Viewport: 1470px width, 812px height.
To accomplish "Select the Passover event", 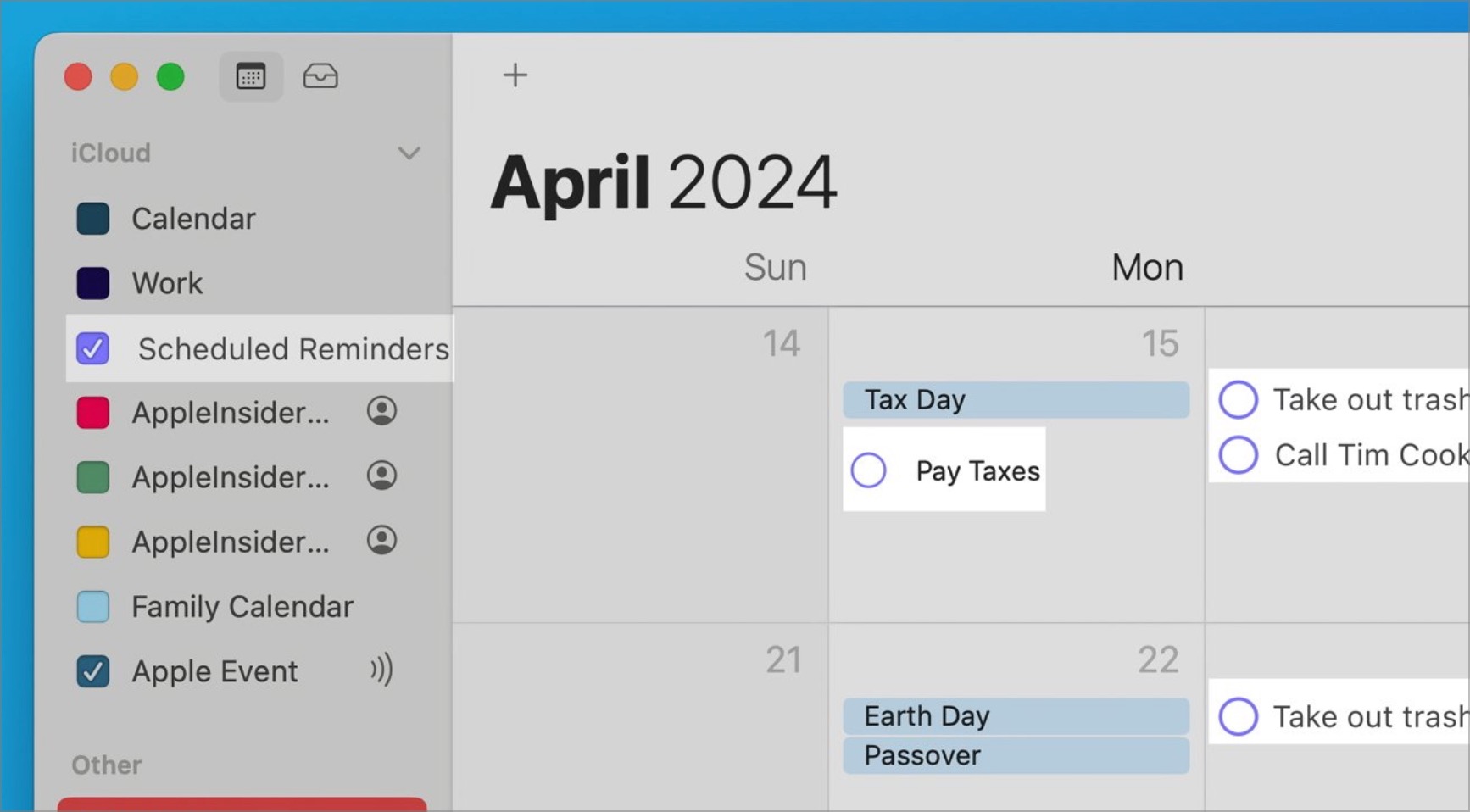I will point(1015,755).
